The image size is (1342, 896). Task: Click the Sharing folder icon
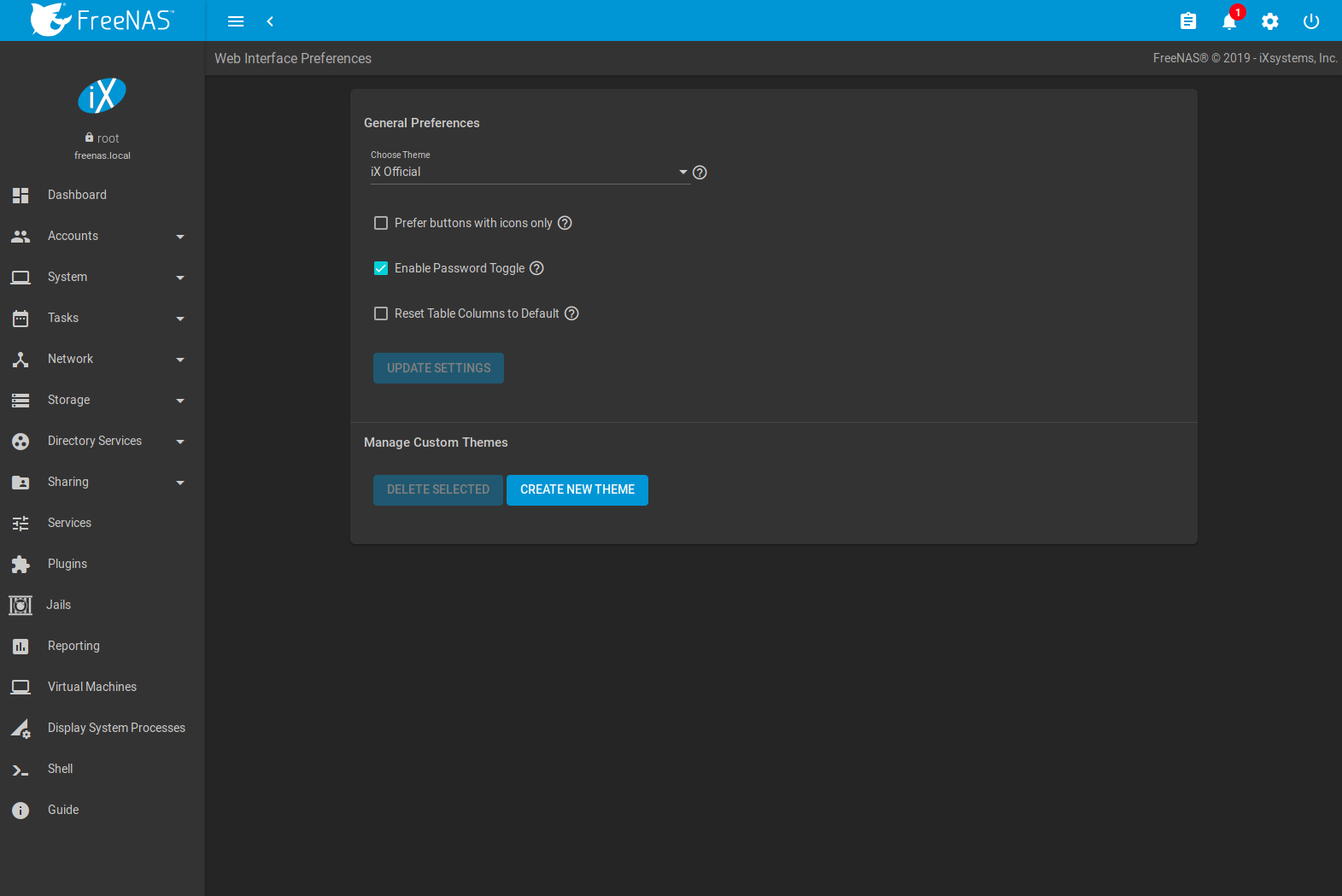pyautogui.click(x=21, y=483)
